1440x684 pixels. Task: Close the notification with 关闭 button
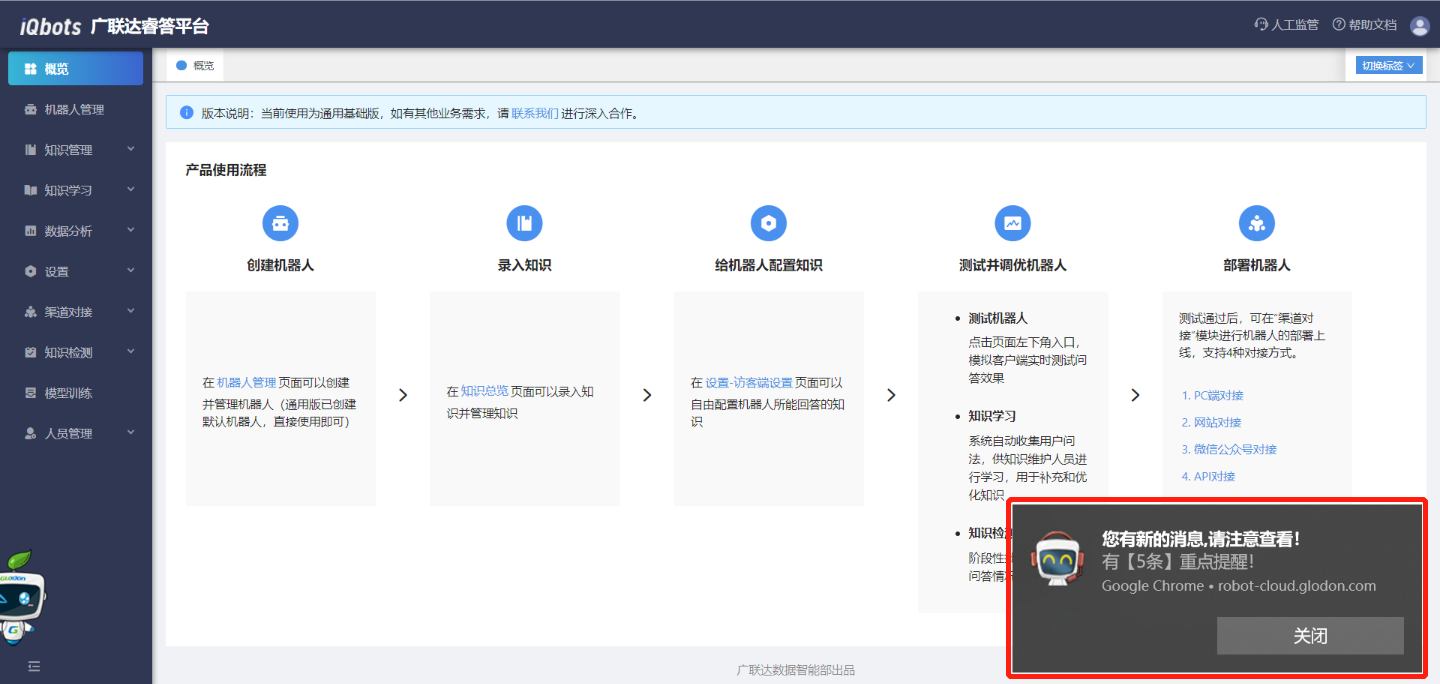click(x=1309, y=636)
